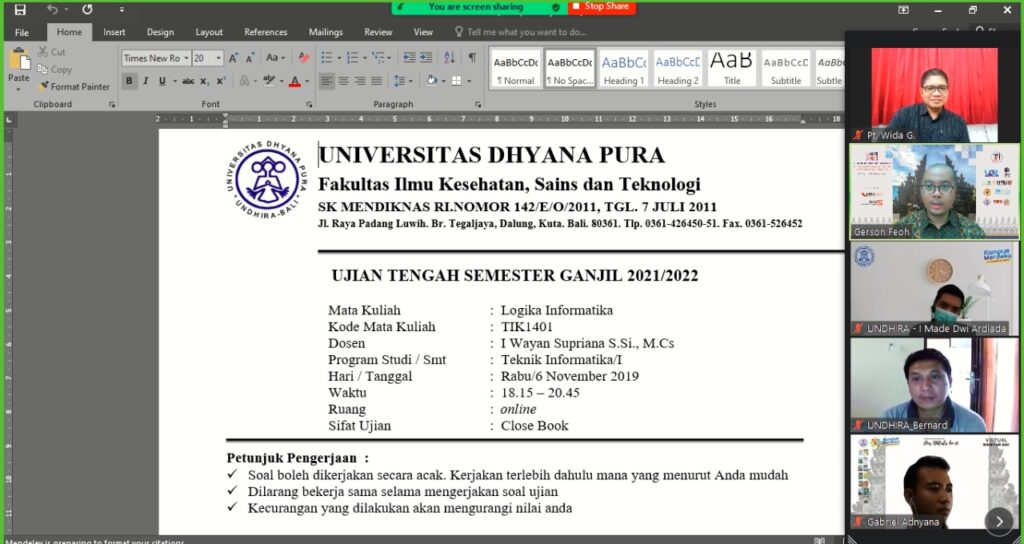The height and width of the screenshot is (544, 1024).
Task: Click the Tell me what you want field
Action: click(x=521, y=32)
